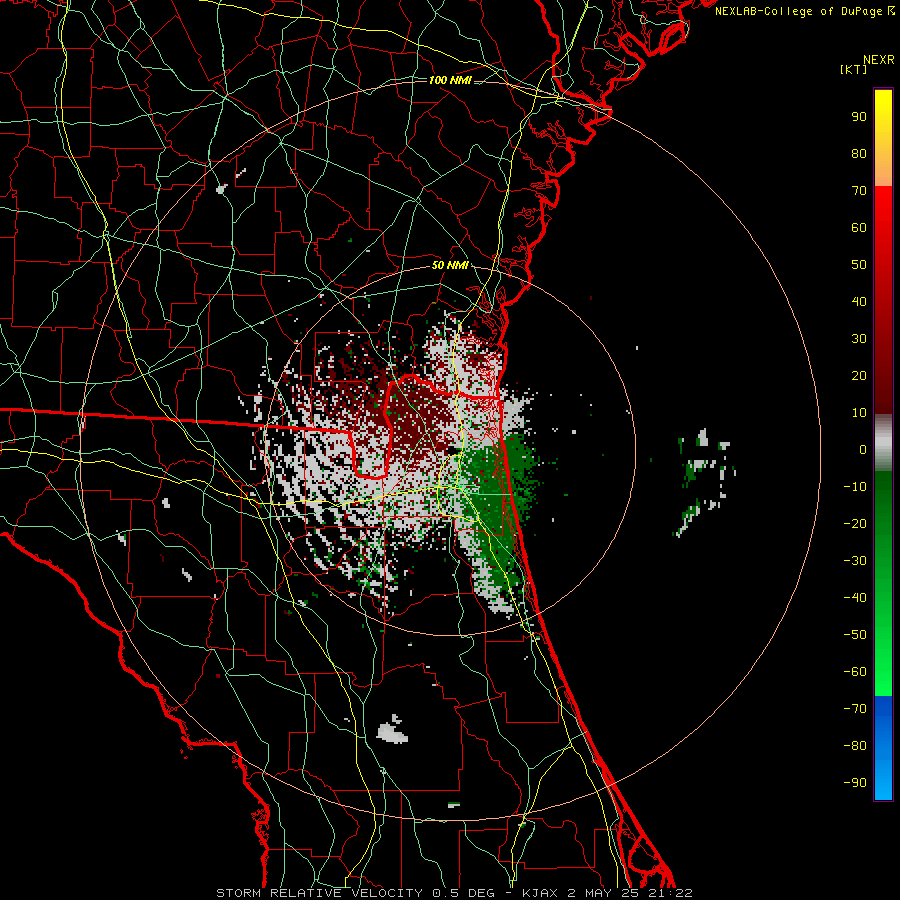Click the offshore green echo cluster east
Viewport: 900px width, 900px height.
pyautogui.click(x=703, y=481)
